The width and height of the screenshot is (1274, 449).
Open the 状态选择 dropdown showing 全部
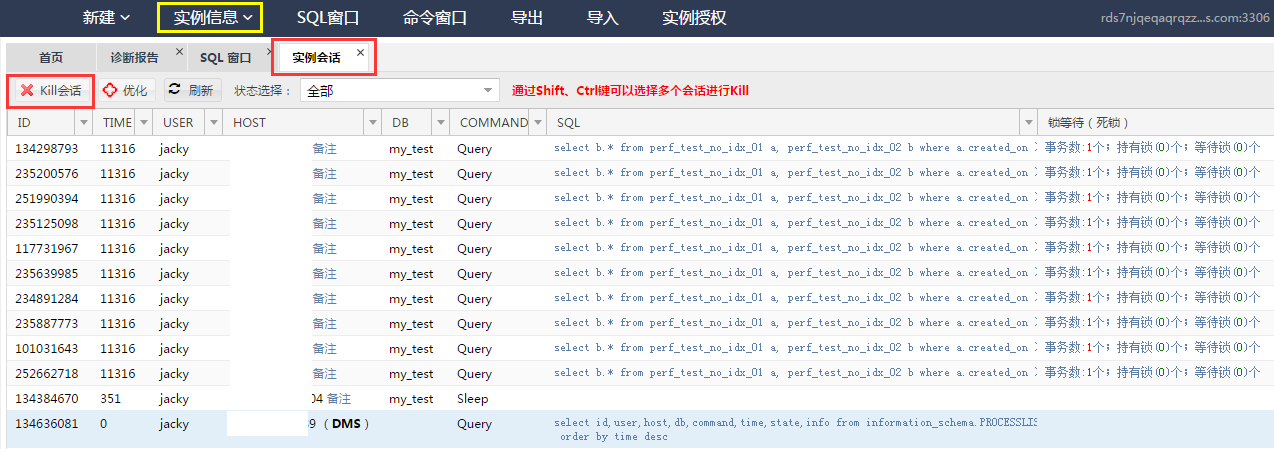point(400,91)
